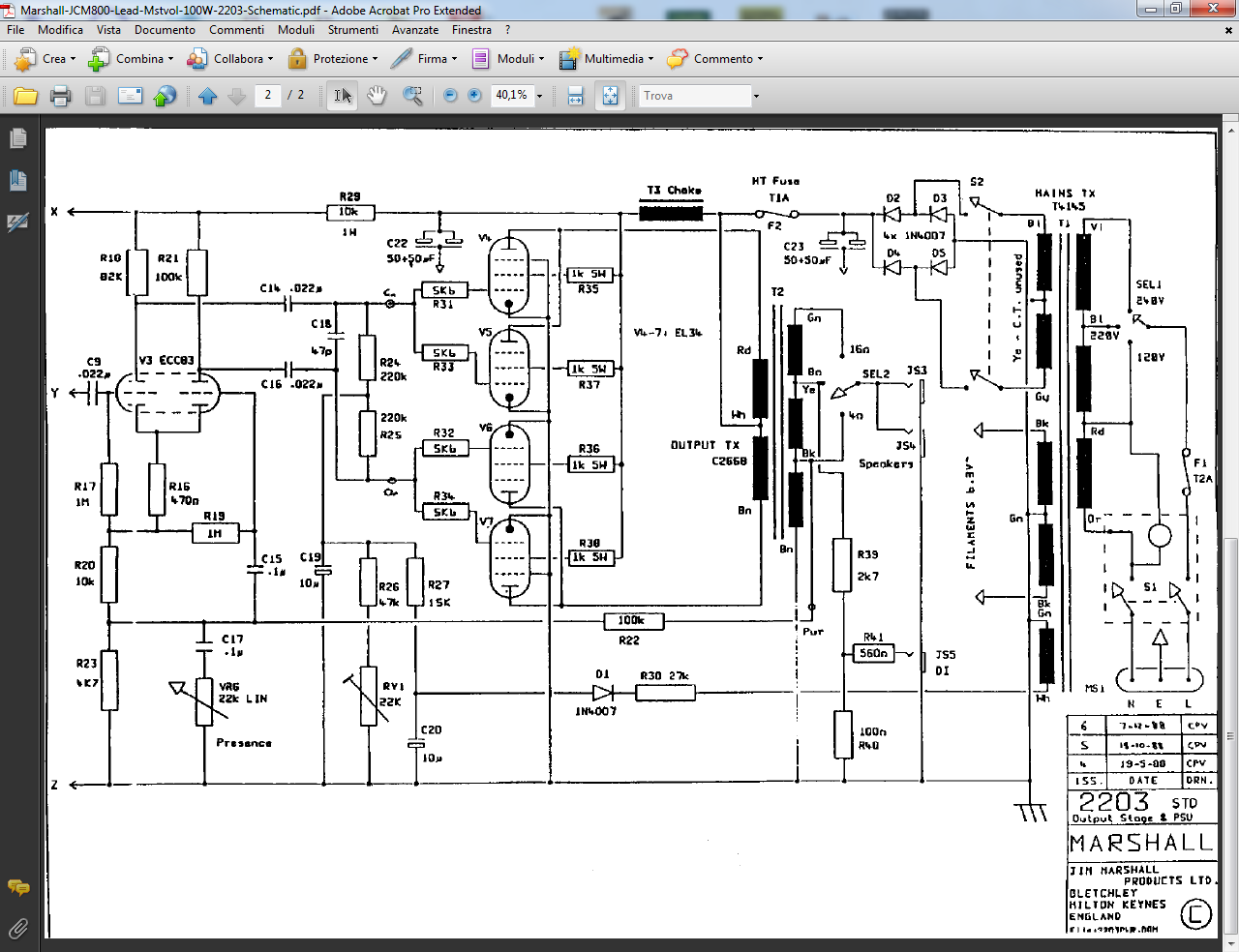1239x952 pixels.
Task: Select the marquee zoom tool
Action: point(412,96)
